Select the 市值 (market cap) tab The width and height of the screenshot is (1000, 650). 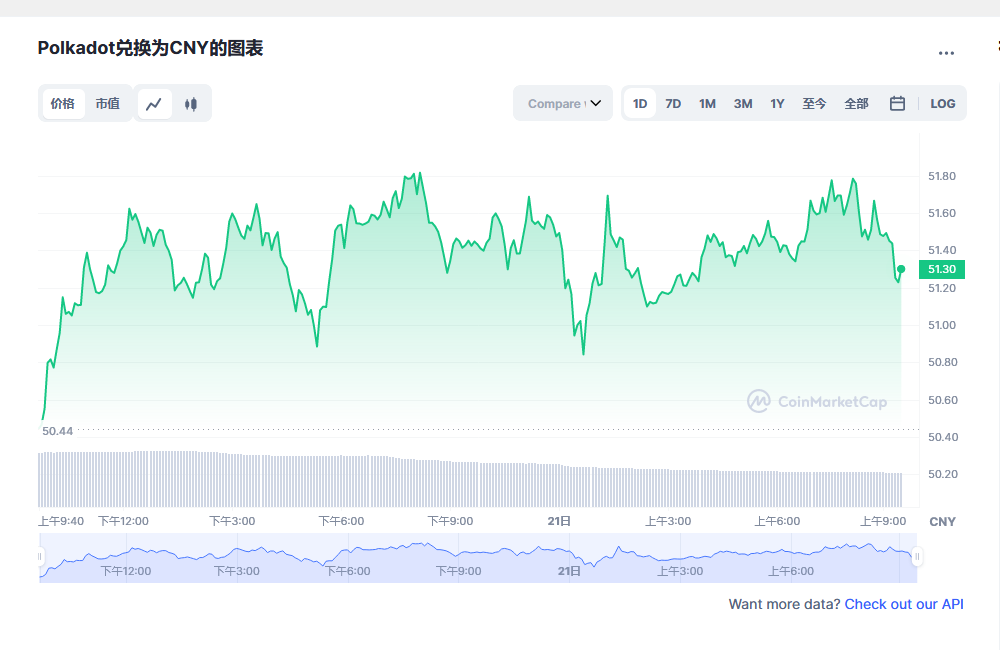[x=108, y=103]
